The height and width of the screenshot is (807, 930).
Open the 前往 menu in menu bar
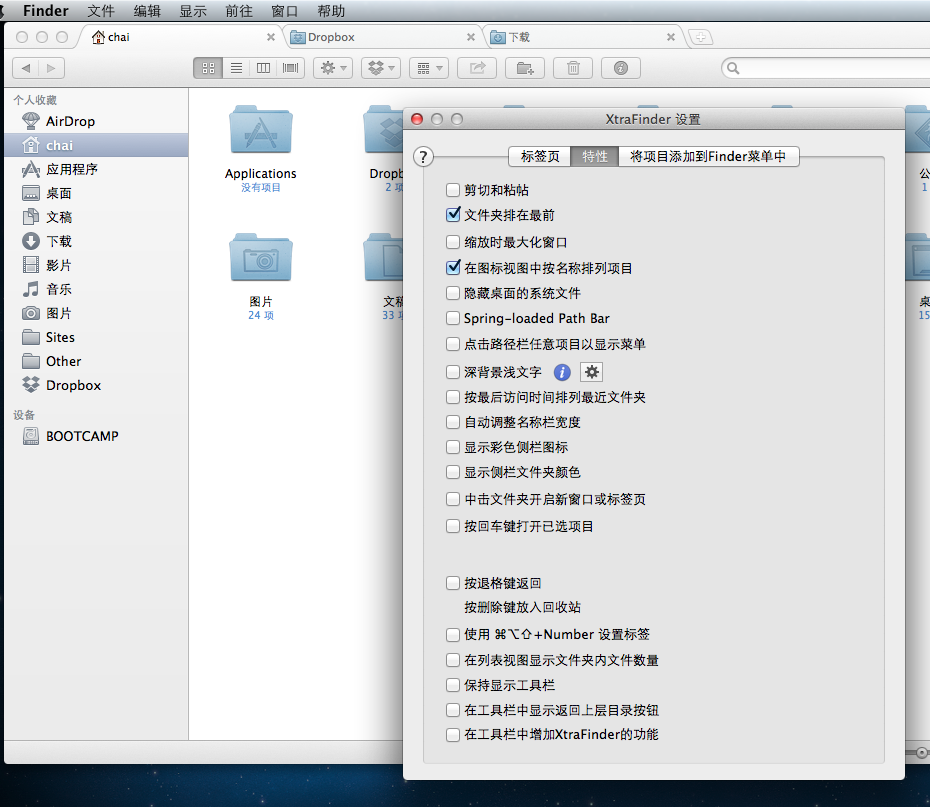click(239, 11)
